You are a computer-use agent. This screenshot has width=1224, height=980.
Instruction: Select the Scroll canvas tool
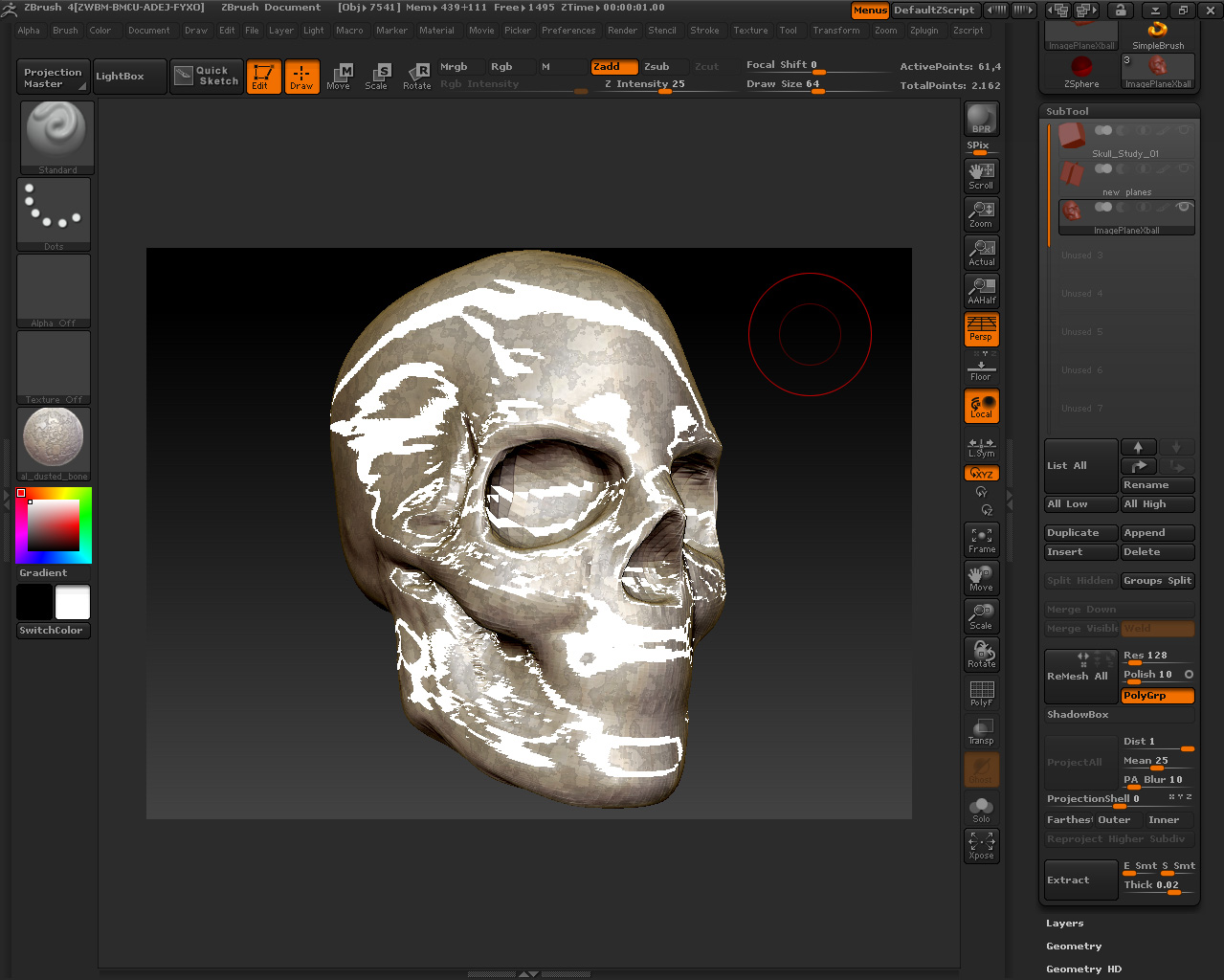pos(981,175)
